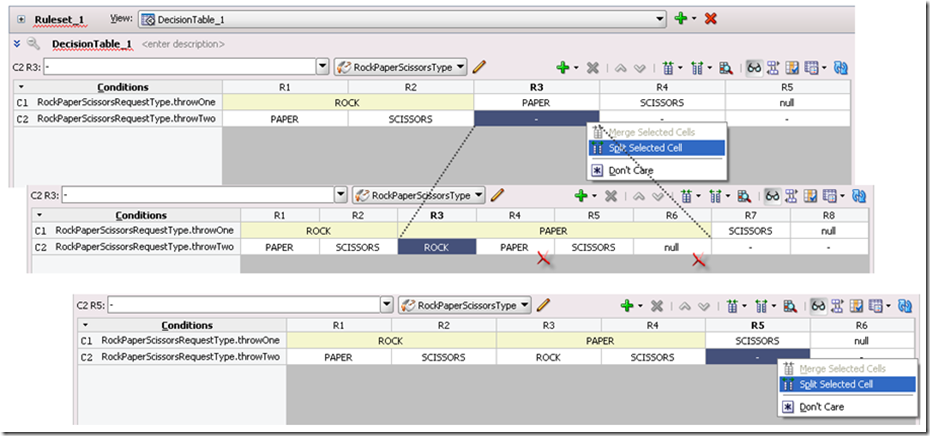Choose Split Selected Cell in five-rule table menu
Viewport: 930px width, 436px height.
657,148
